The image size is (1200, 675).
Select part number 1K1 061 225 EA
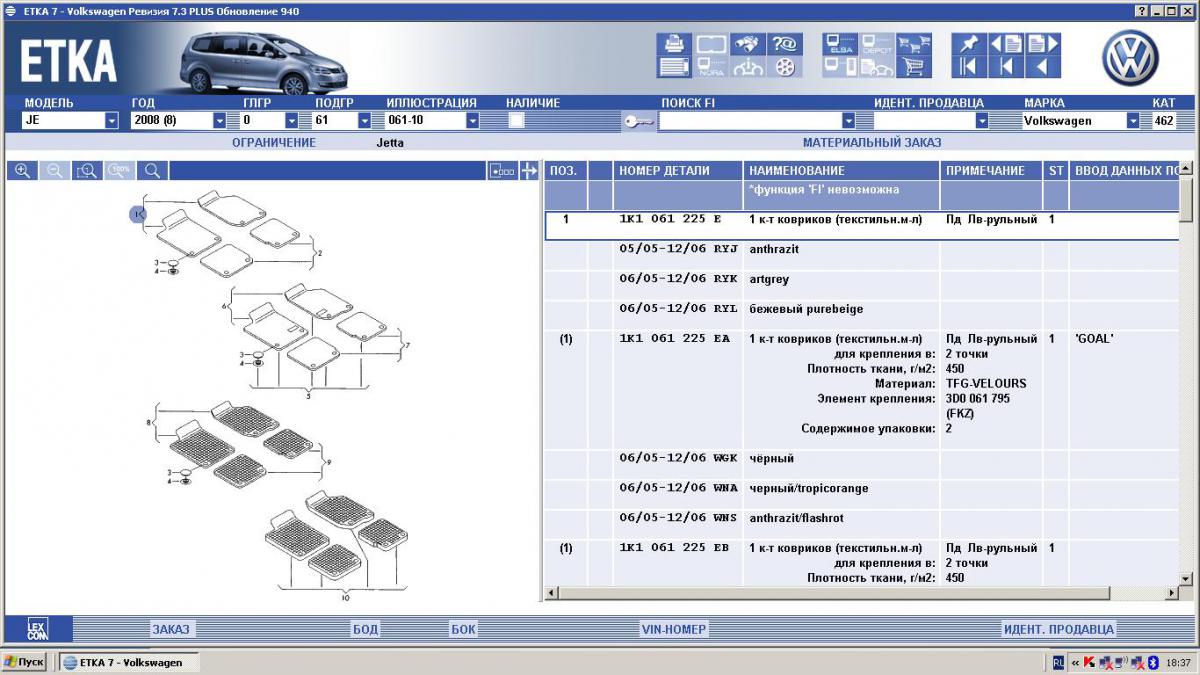tap(674, 339)
